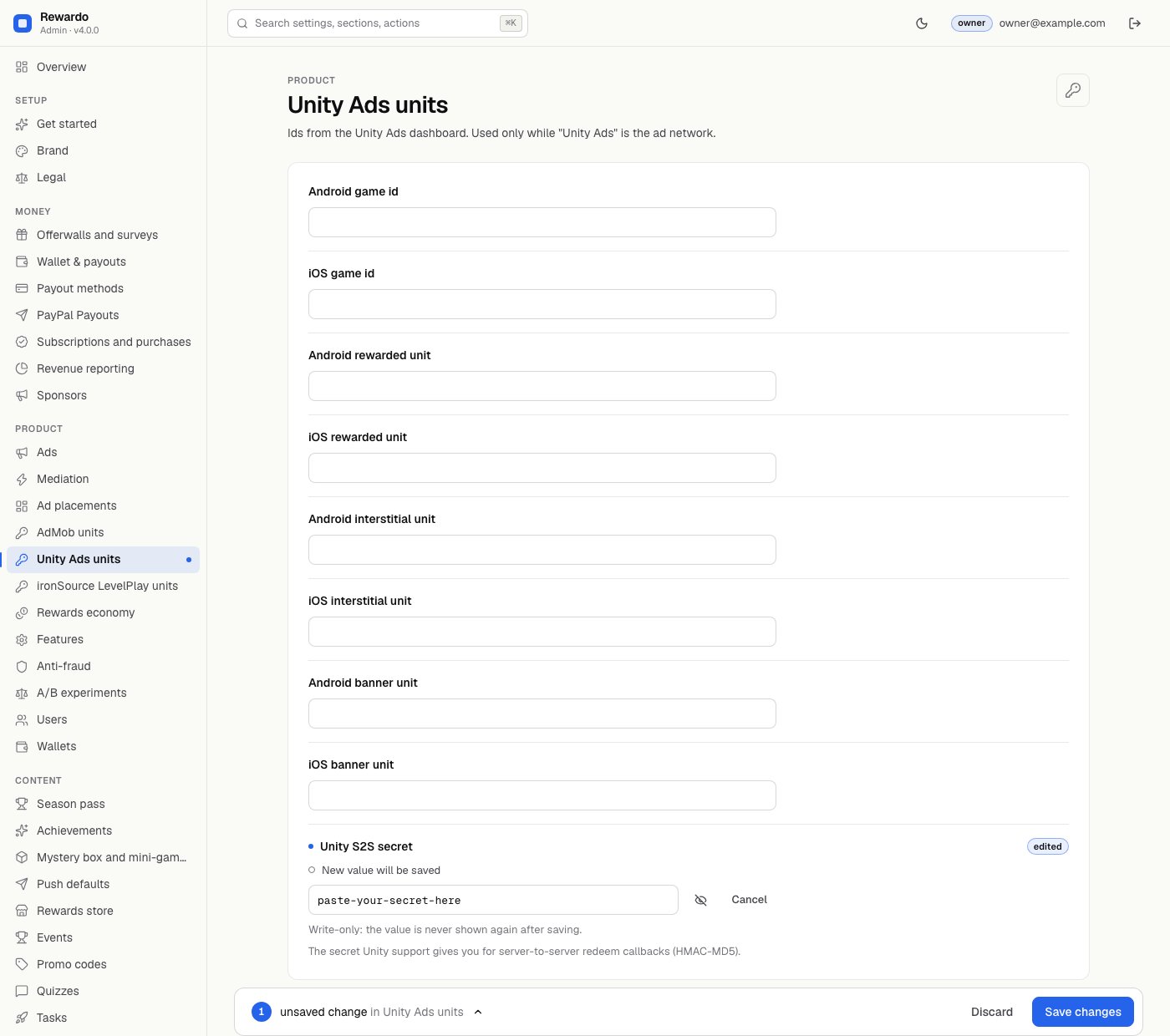This screenshot has height=1036, width=1170.
Task: Open Wallet & payouts section
Action: click(x=103, y=262)
